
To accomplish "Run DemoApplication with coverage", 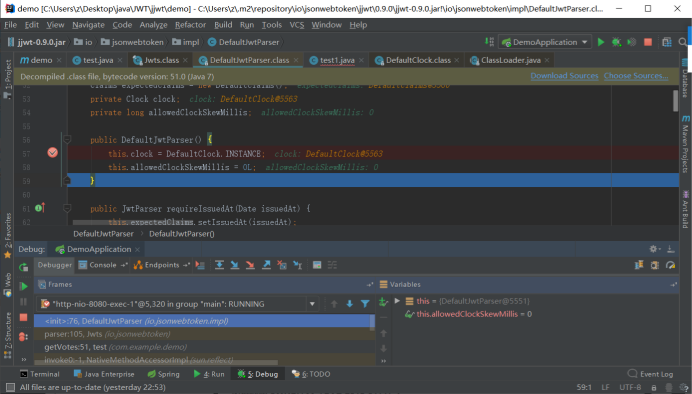I will 632,42.
